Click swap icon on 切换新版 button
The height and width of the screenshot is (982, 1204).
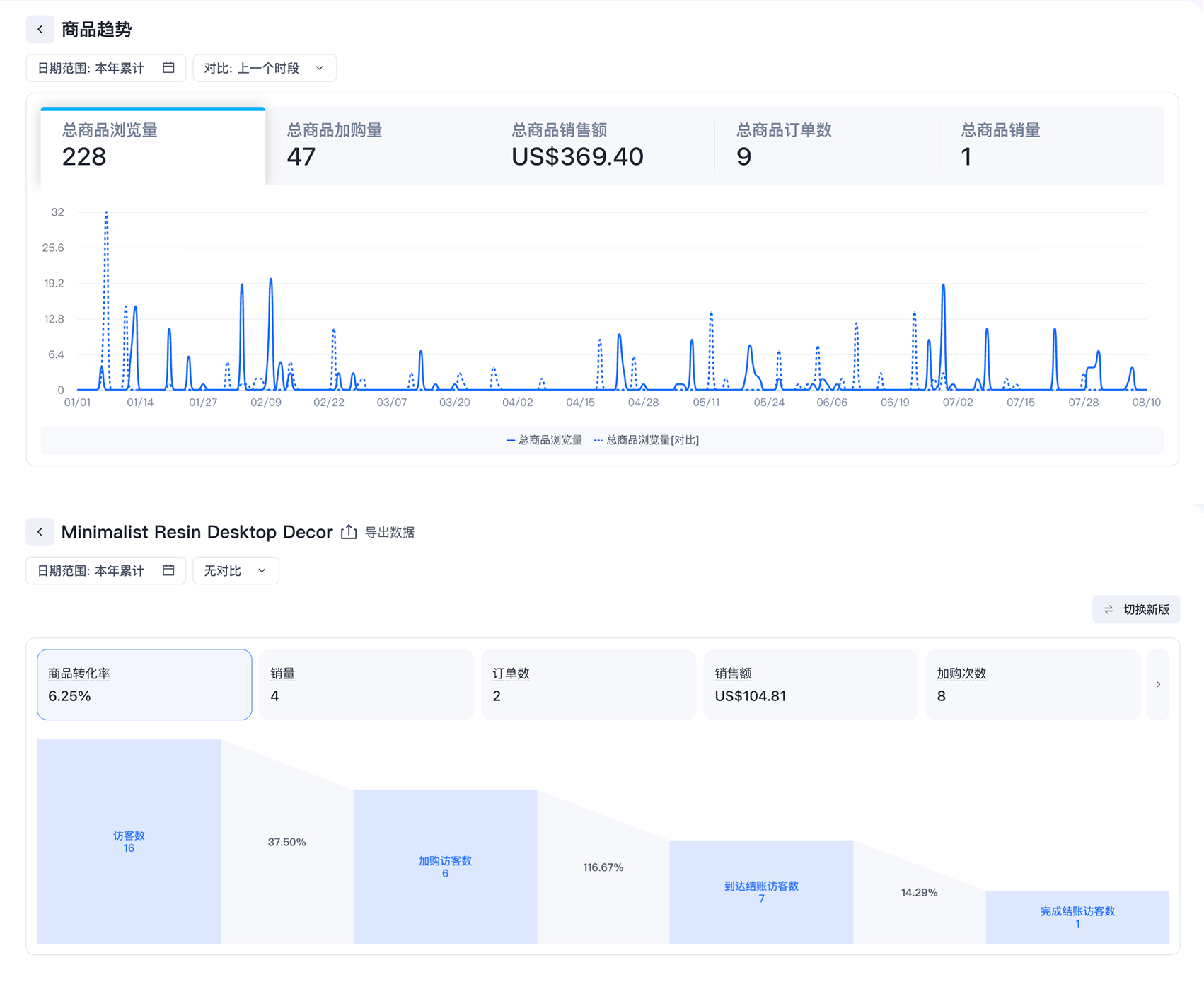click(1109, 609)
